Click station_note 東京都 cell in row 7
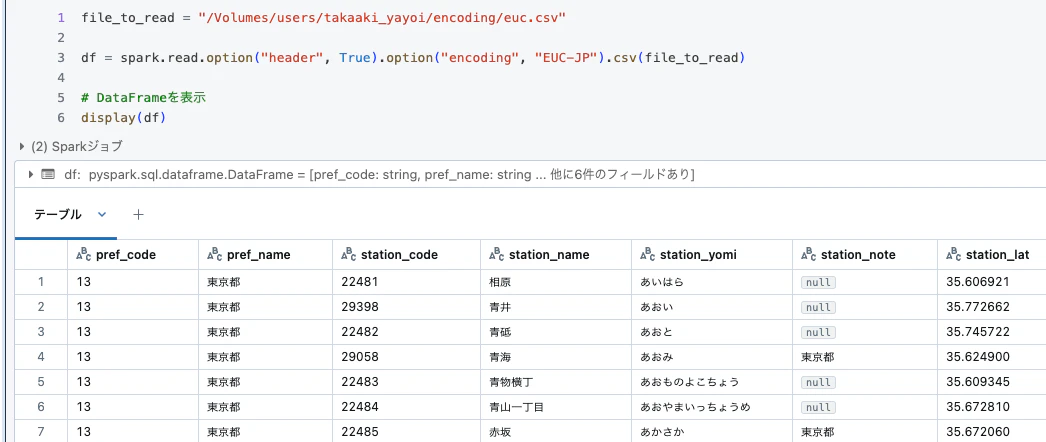The image size is (1046, 442). pos(865,431)
